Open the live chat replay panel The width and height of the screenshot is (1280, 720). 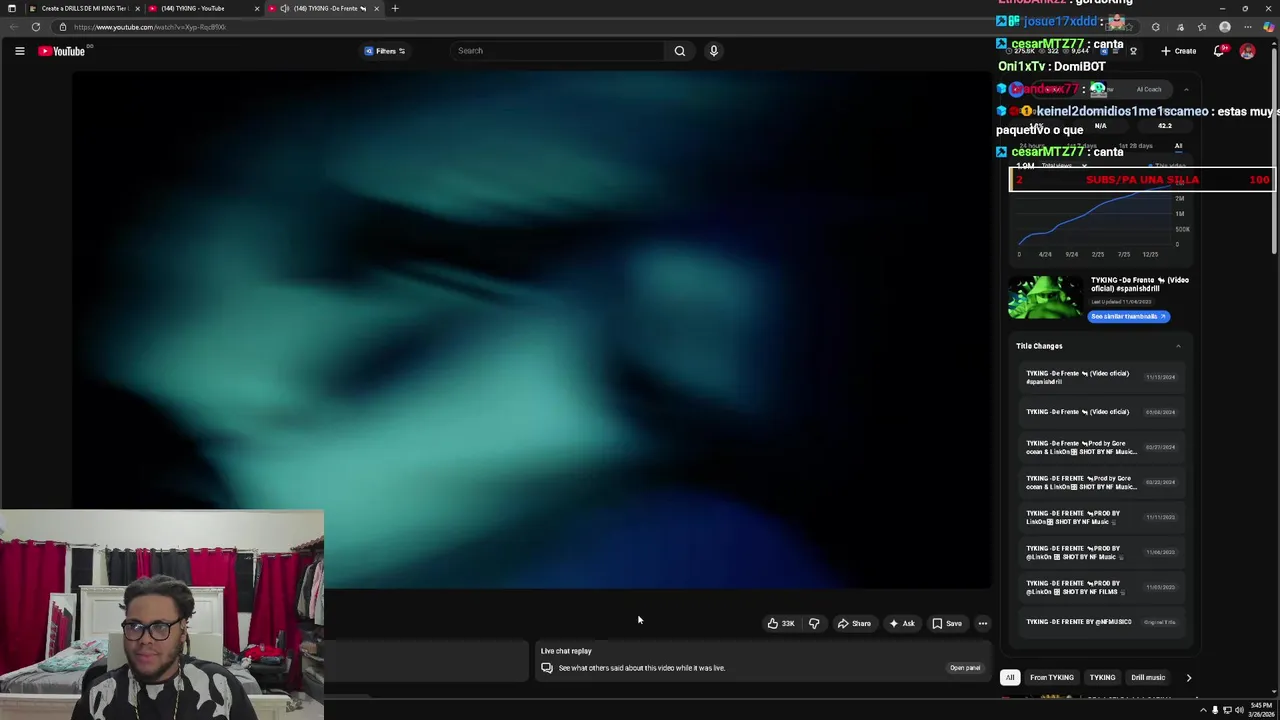(x=965, y=668)
